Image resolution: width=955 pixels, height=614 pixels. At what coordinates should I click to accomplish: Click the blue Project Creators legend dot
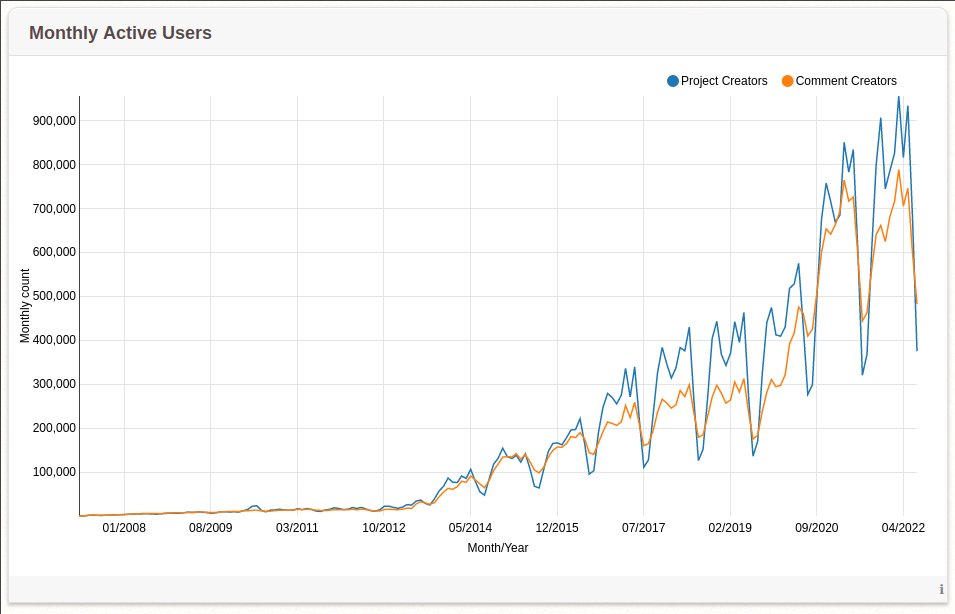click(x=673, y=81)
